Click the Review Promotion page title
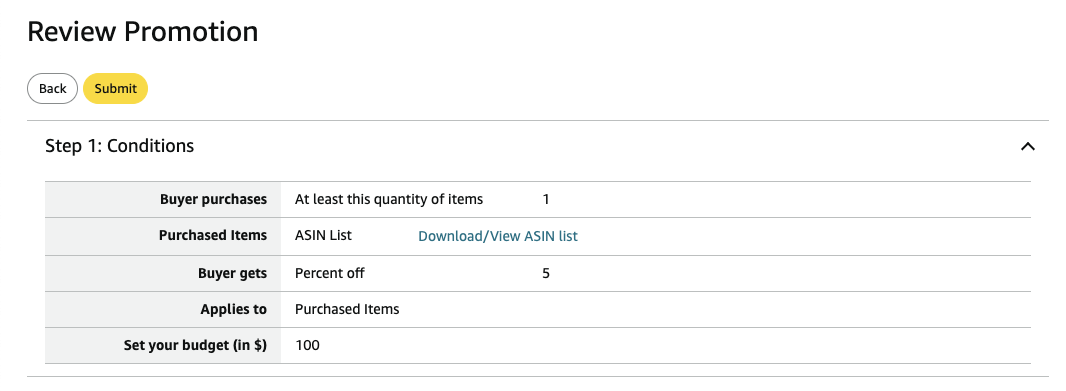 point(143,32)
